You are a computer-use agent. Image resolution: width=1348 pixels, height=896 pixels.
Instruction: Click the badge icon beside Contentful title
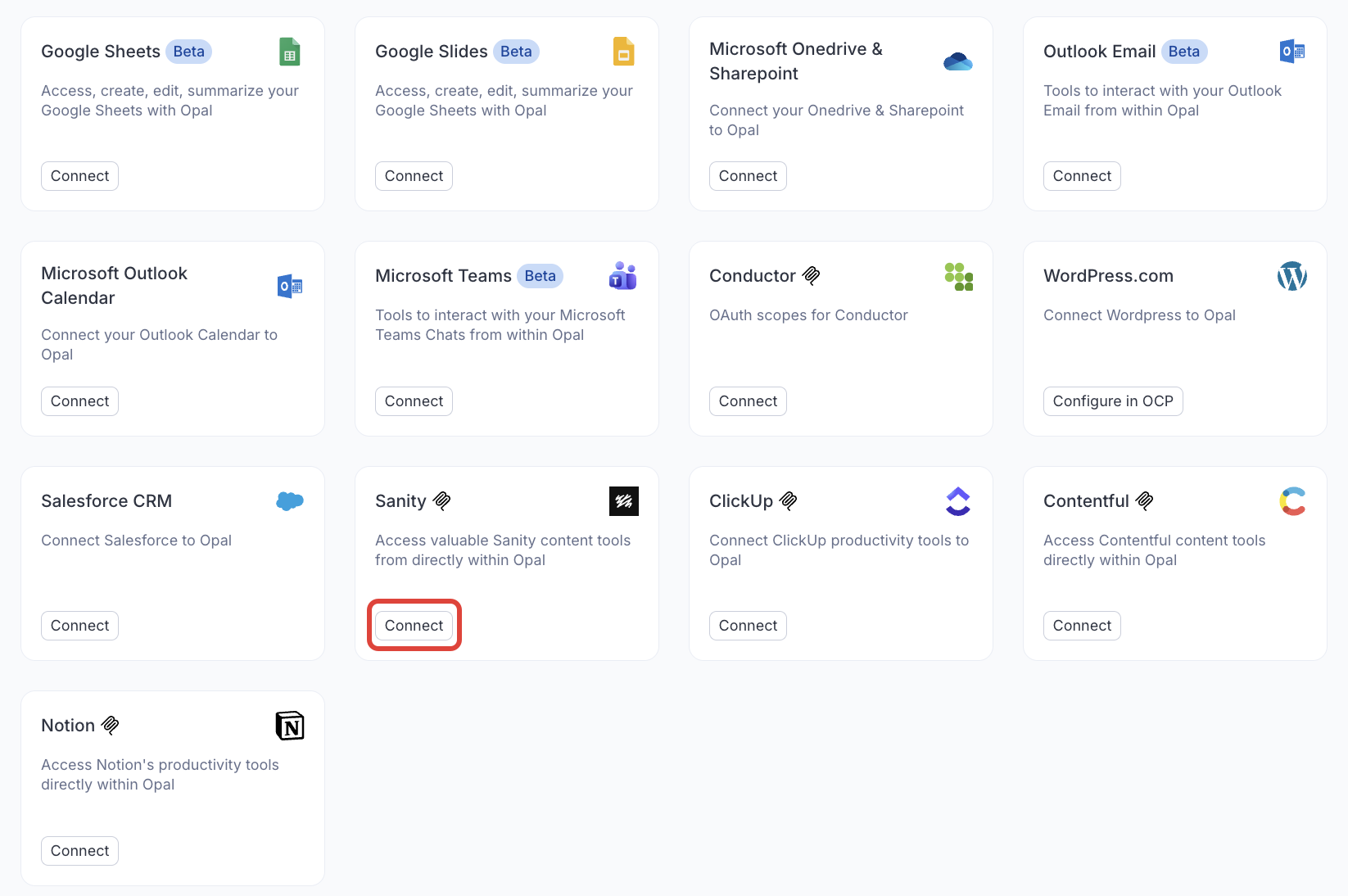click(x=1144, y=501)
